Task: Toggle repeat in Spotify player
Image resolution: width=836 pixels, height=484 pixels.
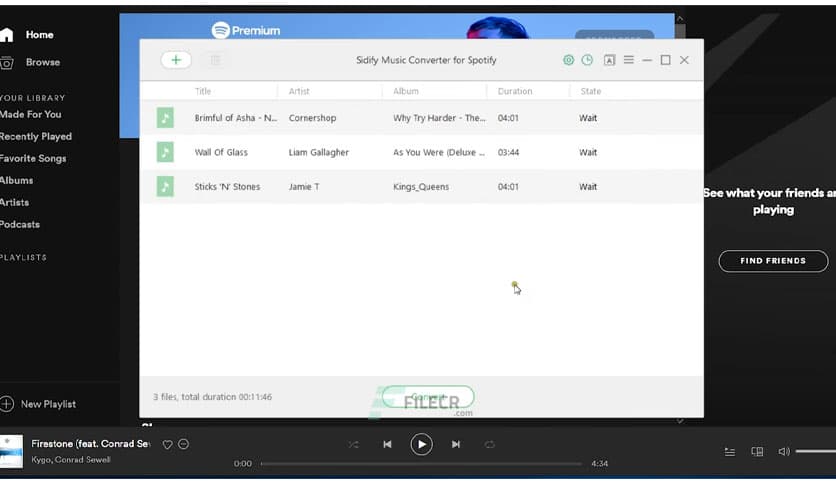Action: [489, 445]
